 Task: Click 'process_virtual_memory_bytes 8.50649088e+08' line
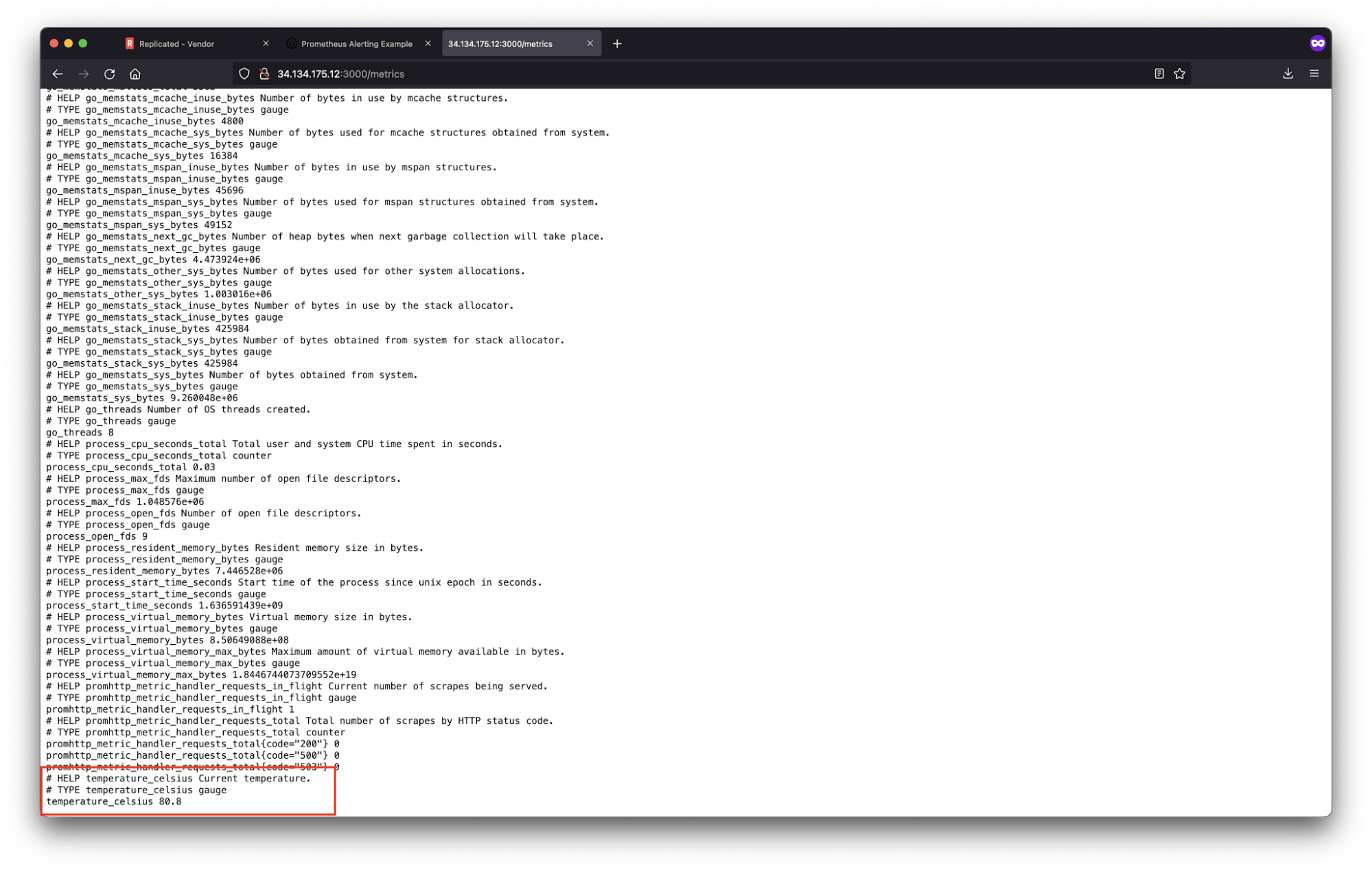point(167,640)
